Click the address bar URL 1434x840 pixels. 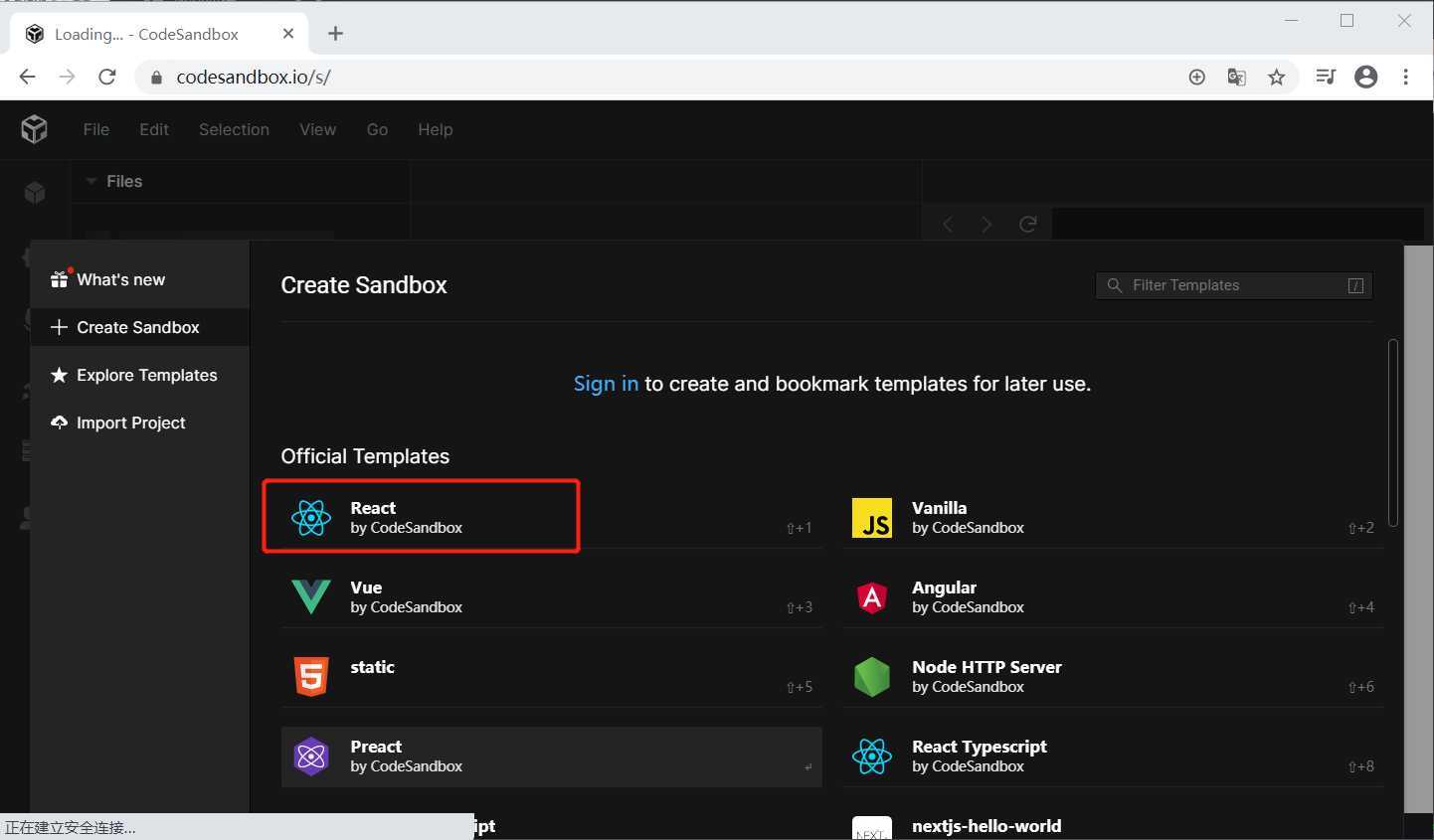point(254,77)
